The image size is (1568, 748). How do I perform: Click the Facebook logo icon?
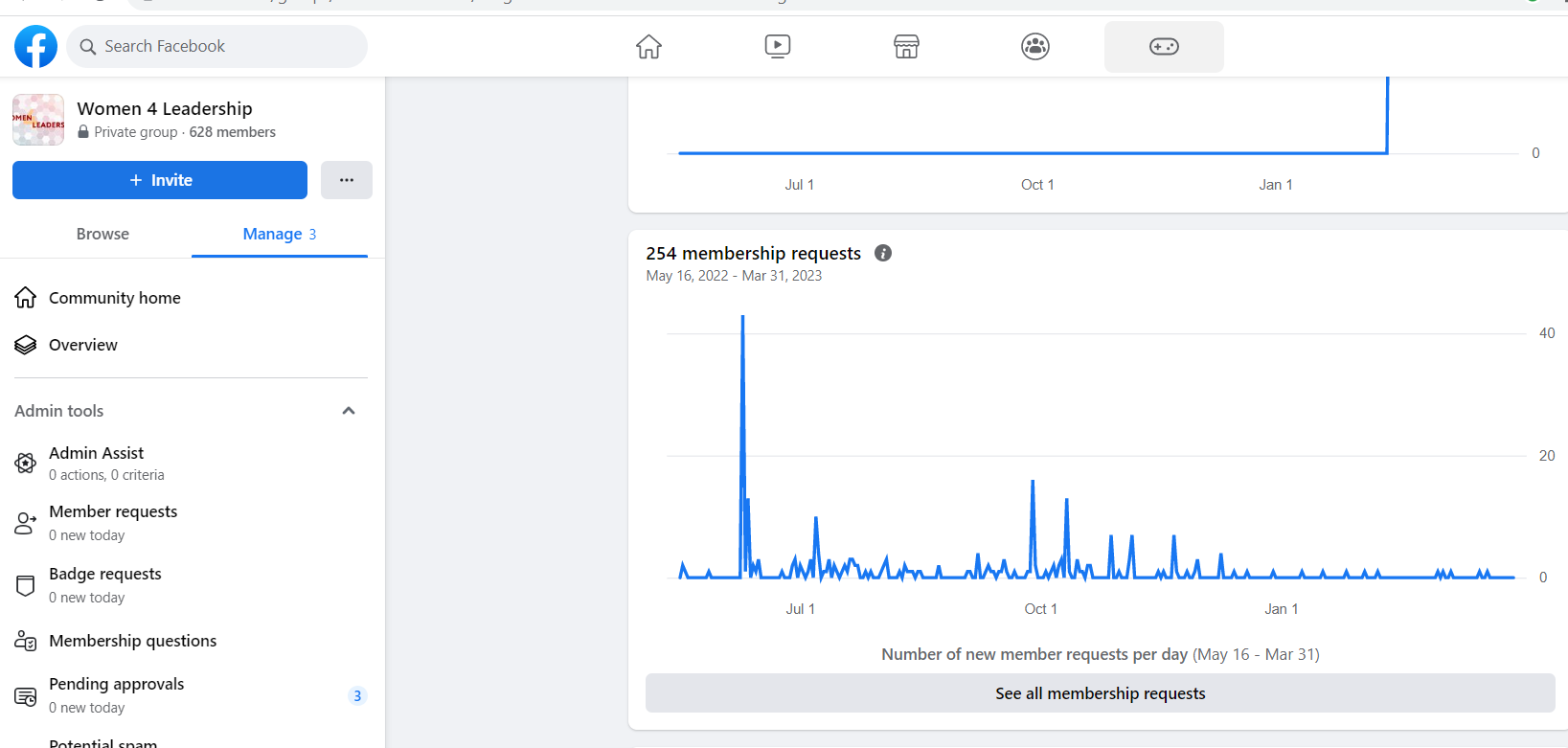click(x=35, y=46)
